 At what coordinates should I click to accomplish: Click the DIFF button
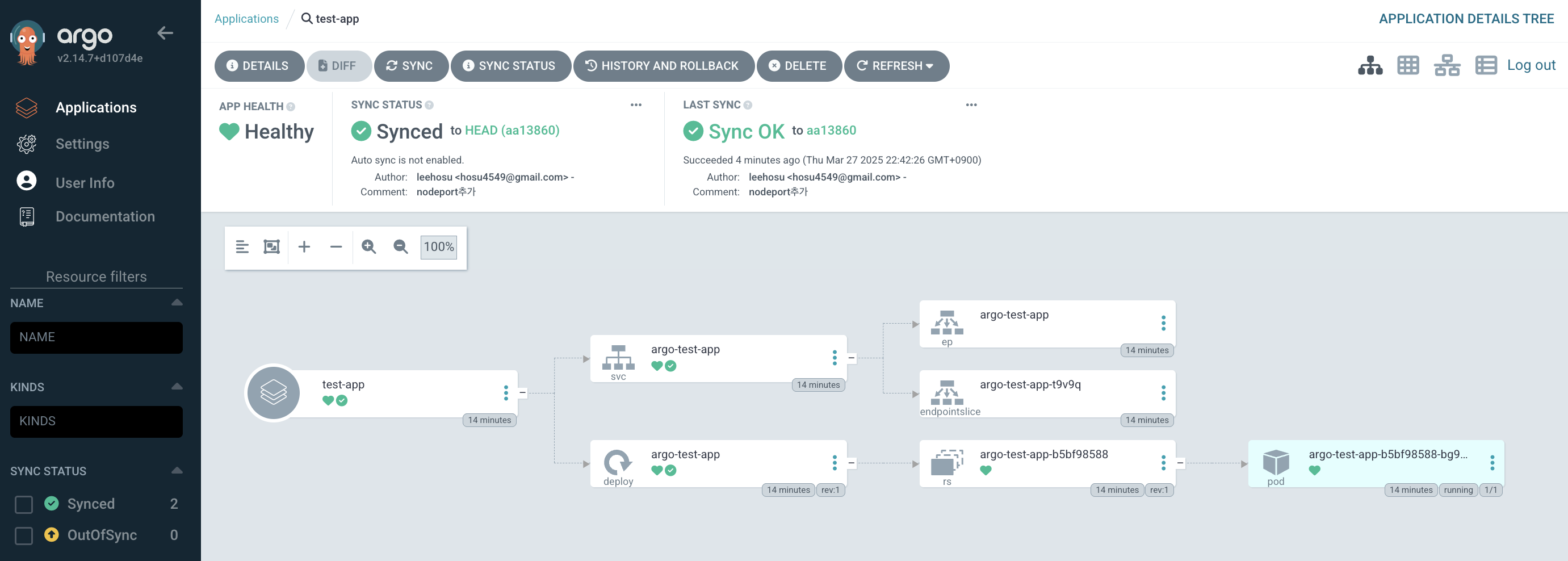pyautogui.click(x=338, y=66)
